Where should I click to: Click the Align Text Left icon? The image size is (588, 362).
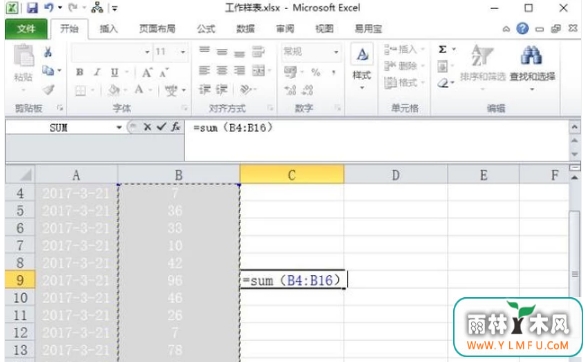click(204, 71)
